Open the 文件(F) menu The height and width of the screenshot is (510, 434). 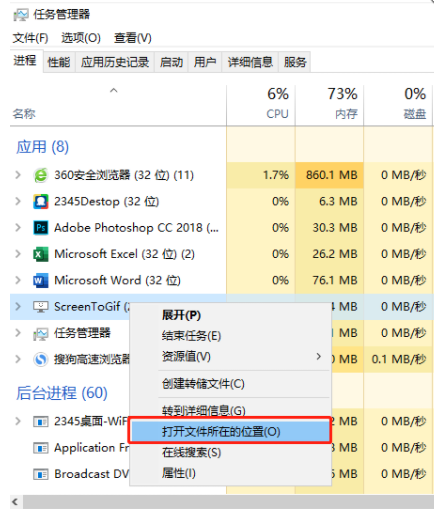30,38
